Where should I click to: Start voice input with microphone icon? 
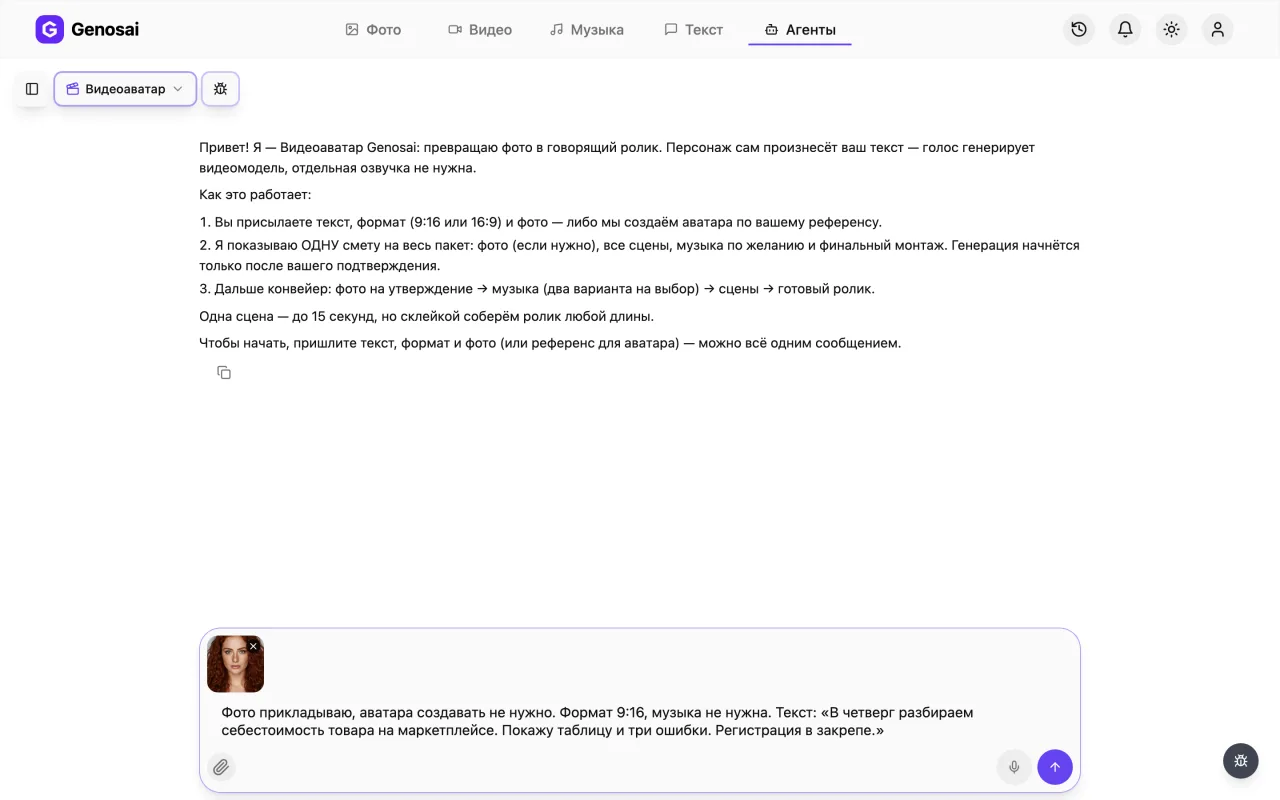click(x=1014, y=767)
